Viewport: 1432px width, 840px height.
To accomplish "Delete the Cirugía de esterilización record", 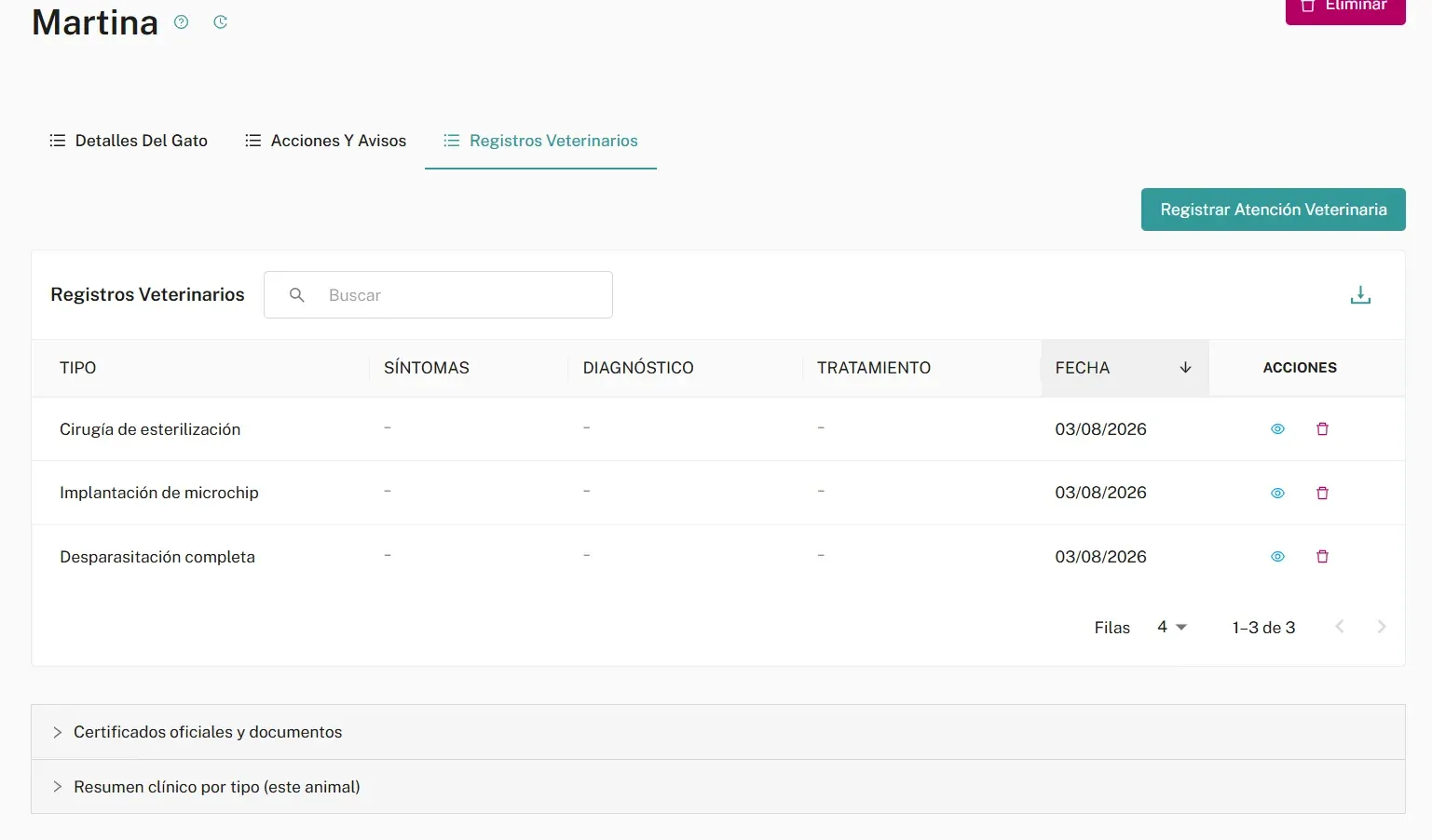I will coord(1322,429).
